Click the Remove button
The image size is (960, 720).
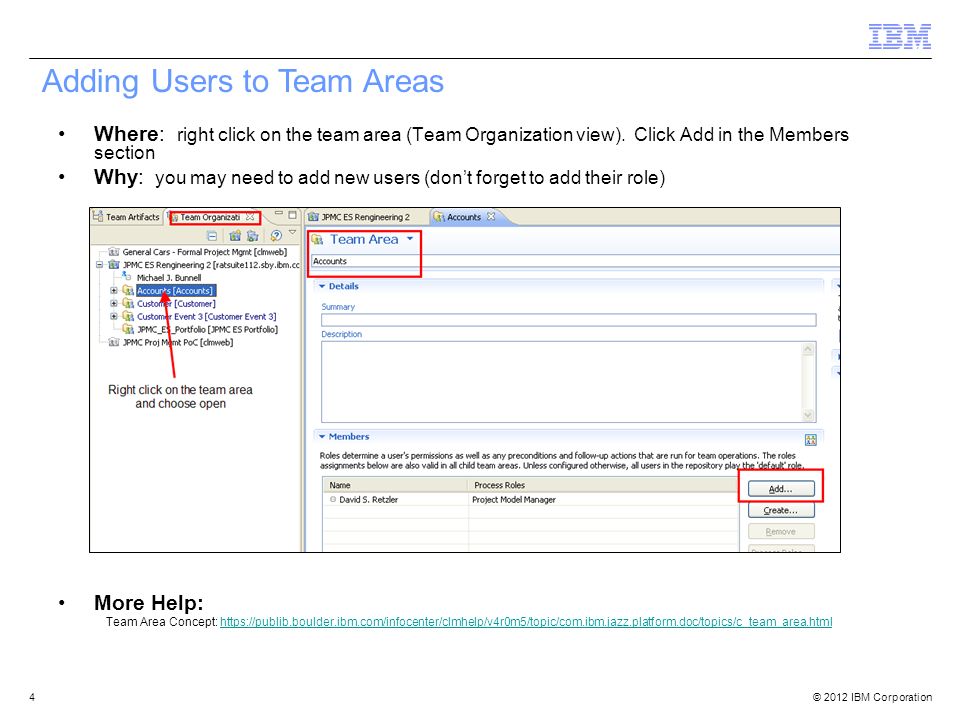pos(781,531)
